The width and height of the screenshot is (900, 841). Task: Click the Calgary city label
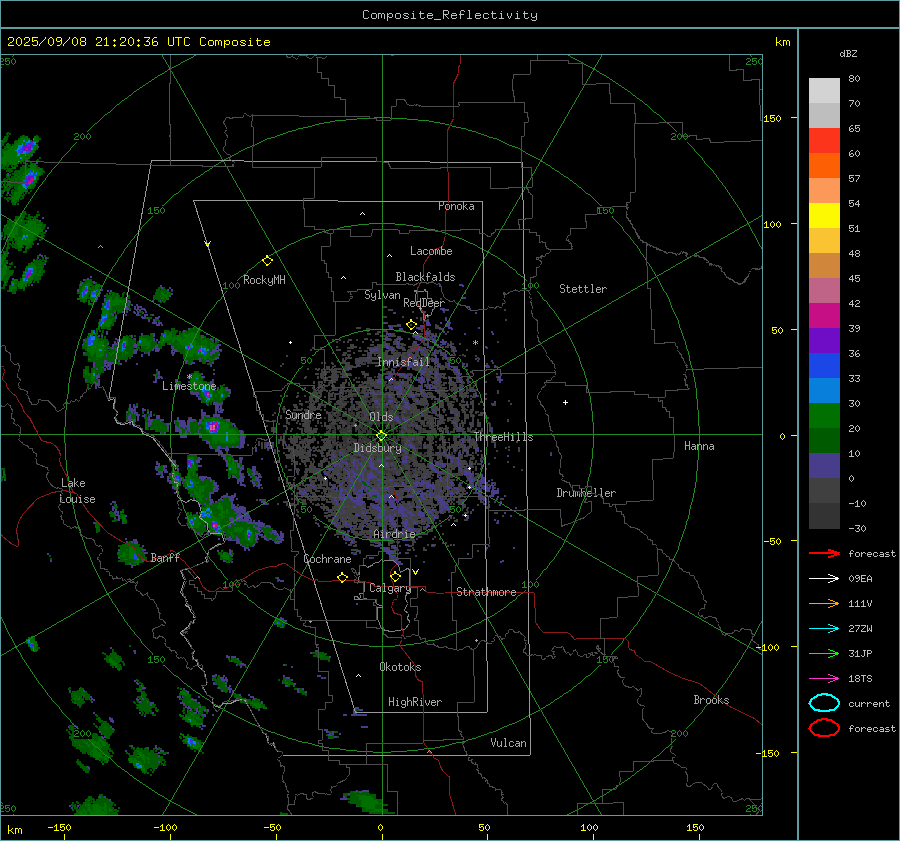(x=390, y=588)
